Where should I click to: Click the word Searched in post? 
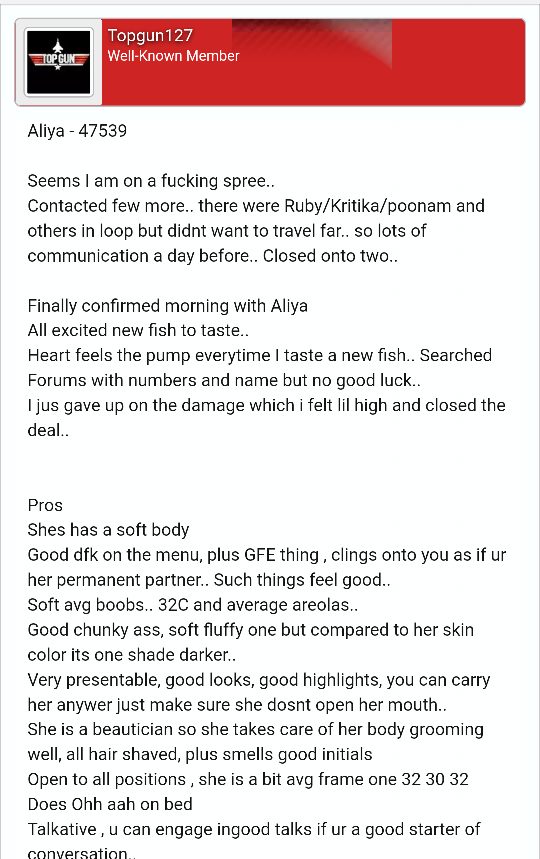coord(456,355)
